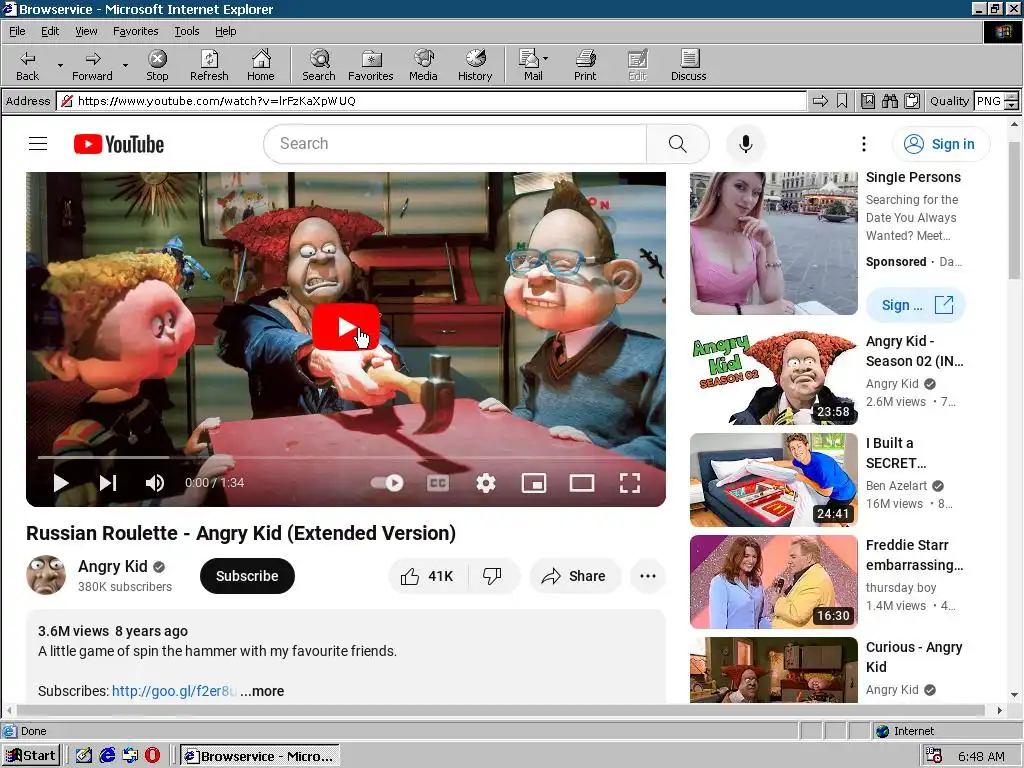The height and width of the screenshot is (768, 1024).
Task: Open YouTube hamburger guide menu
Action: point(38,144)
